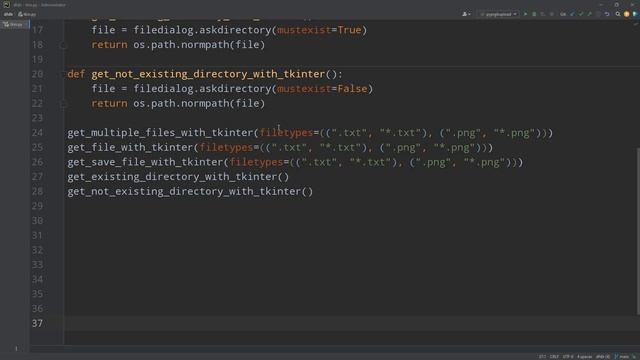Click line number 37 in the gutter
Screen dimensions: 640x360
(x=37, y=323)
